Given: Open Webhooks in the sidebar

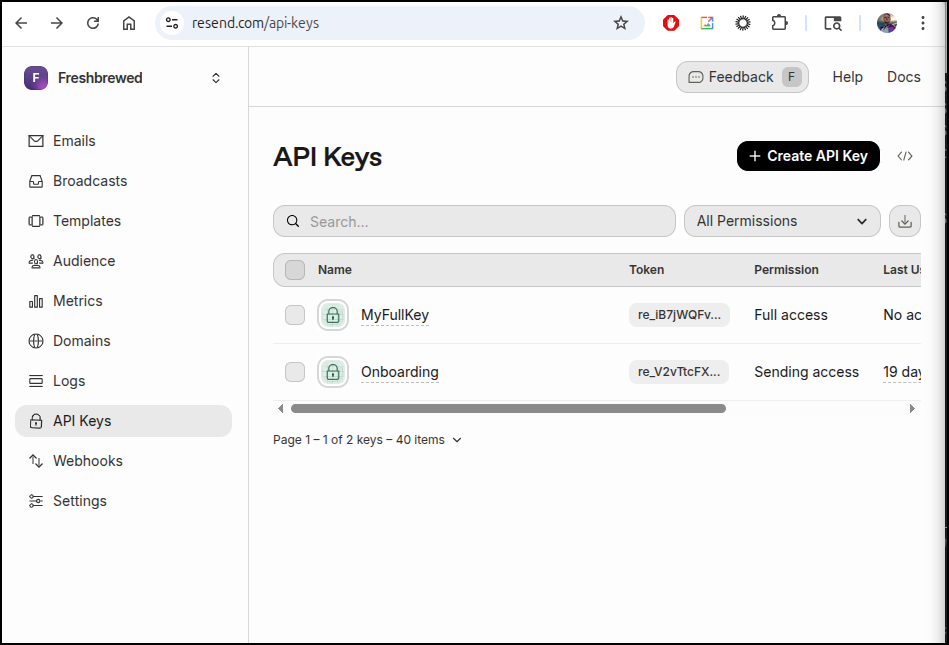Looking at the screenshot, I should click(87, 461).
